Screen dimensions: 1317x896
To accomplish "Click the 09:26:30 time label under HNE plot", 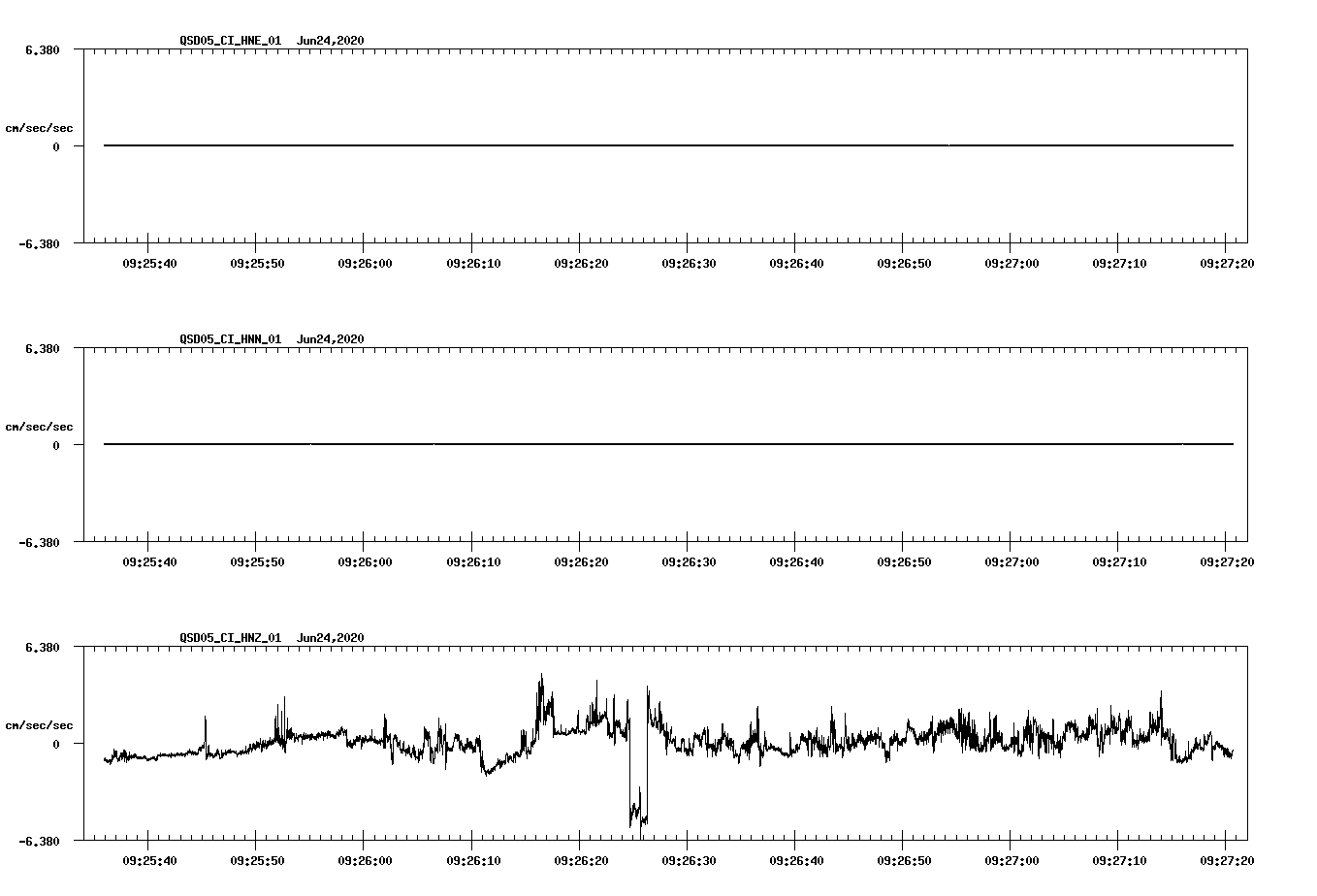I will [689, 263].
